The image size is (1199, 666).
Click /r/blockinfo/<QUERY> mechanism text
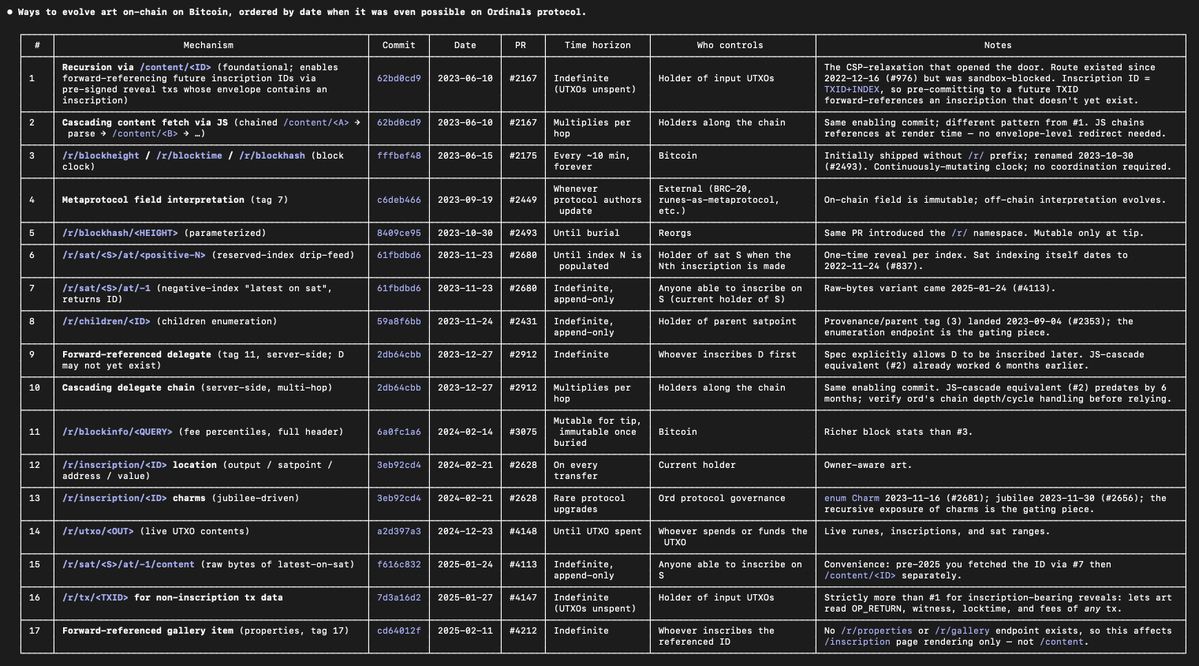pos(117,432)
